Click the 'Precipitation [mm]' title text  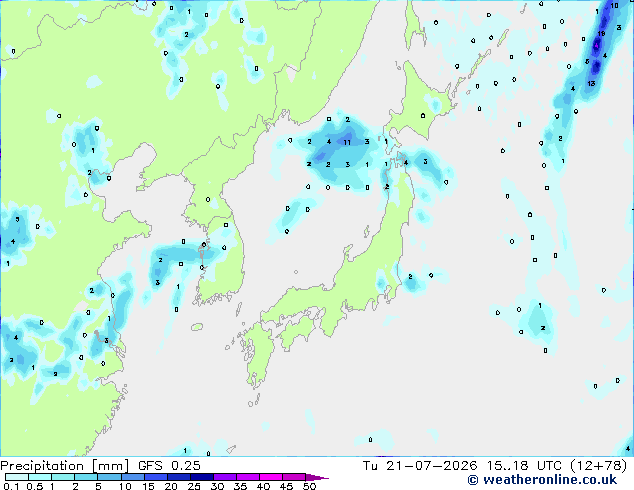coord(65,466)
